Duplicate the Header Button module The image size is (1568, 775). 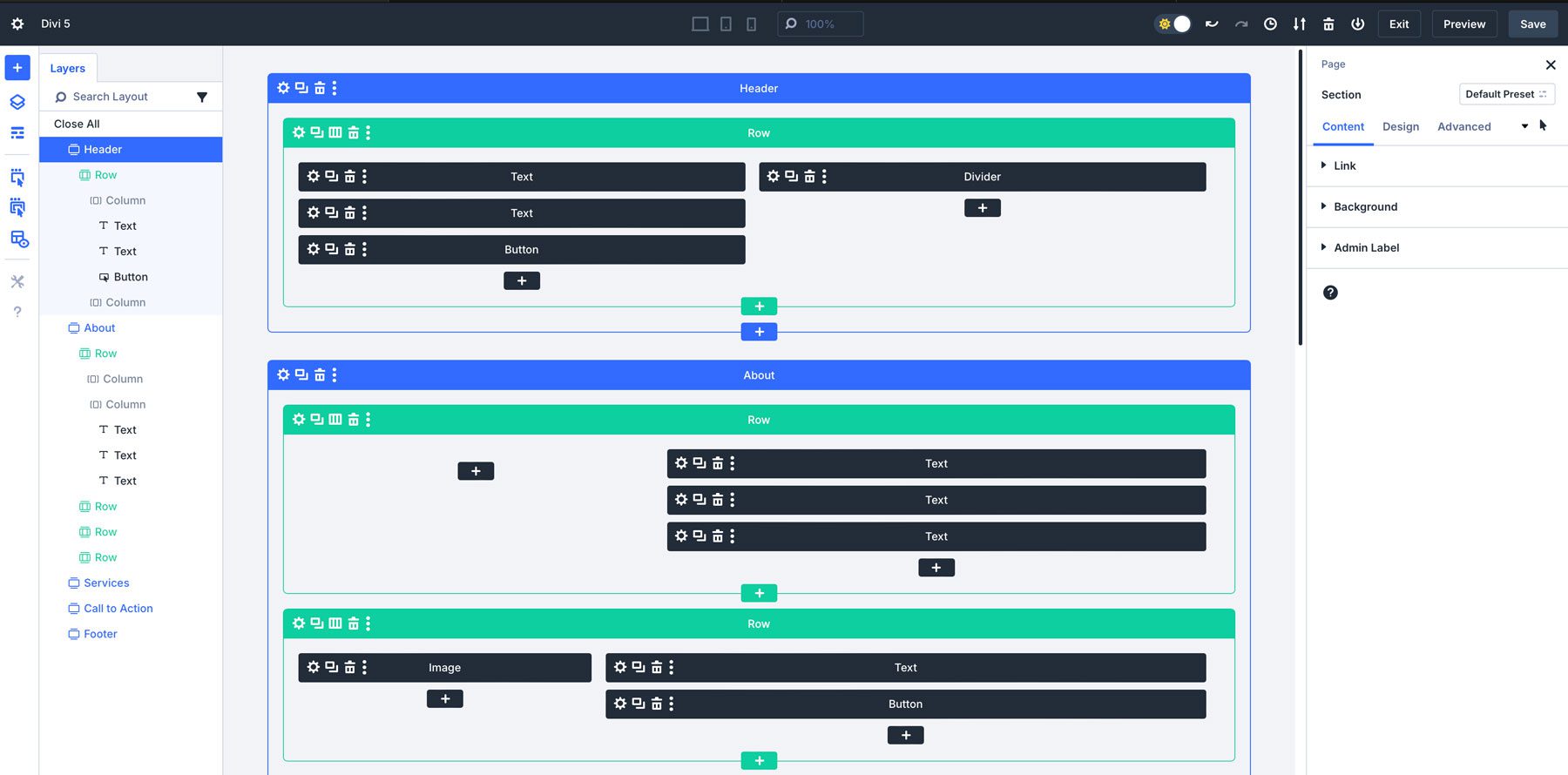coord(332,249)
